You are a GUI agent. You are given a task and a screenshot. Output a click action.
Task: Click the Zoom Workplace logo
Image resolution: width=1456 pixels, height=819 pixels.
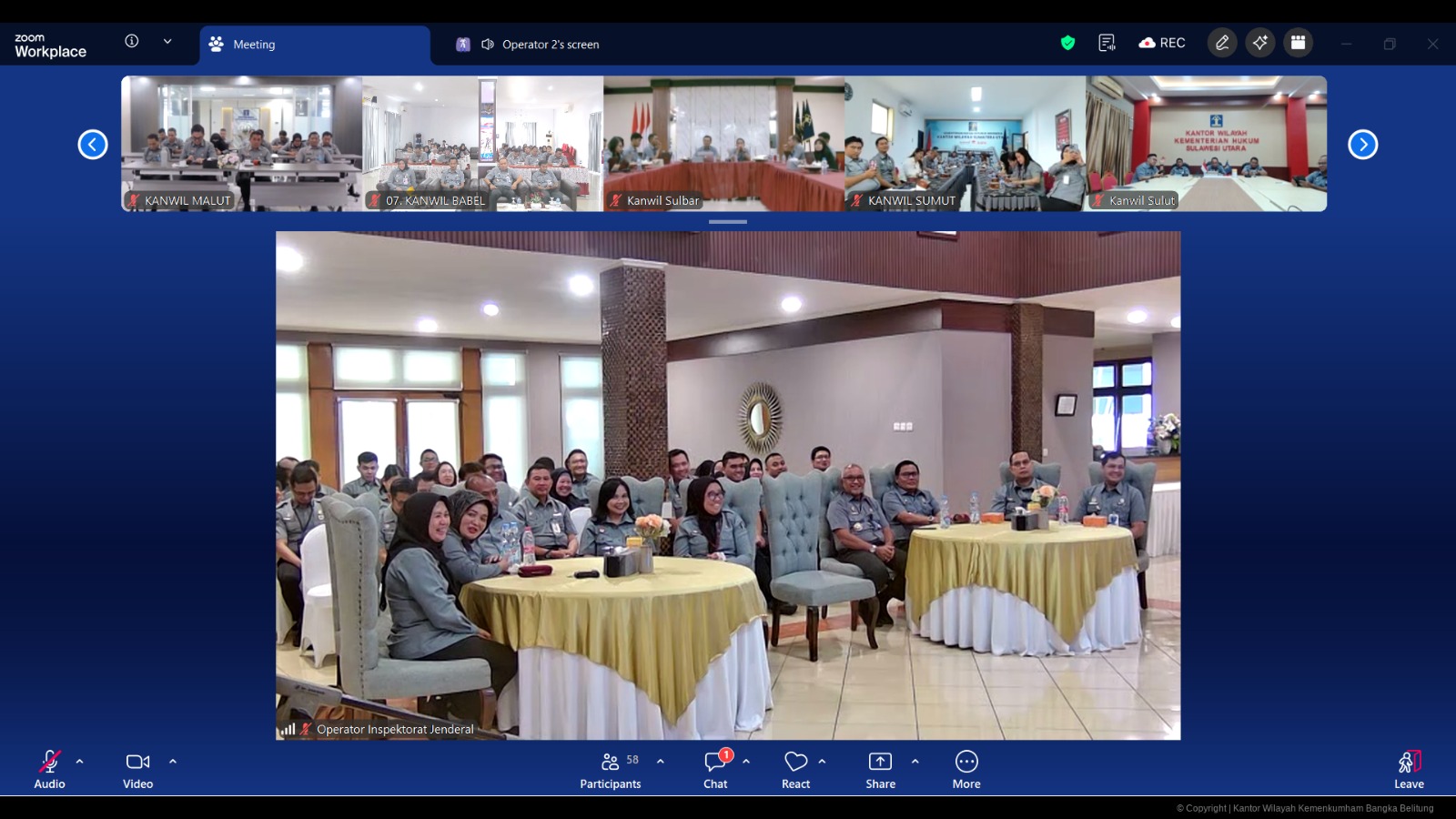(50, 45)
